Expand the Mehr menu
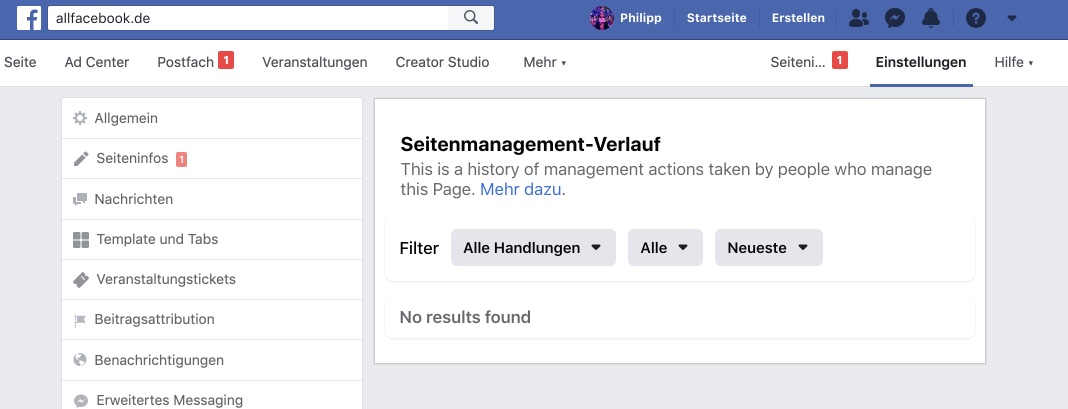This screenshot has width=1068, height=409. [544, 63]
